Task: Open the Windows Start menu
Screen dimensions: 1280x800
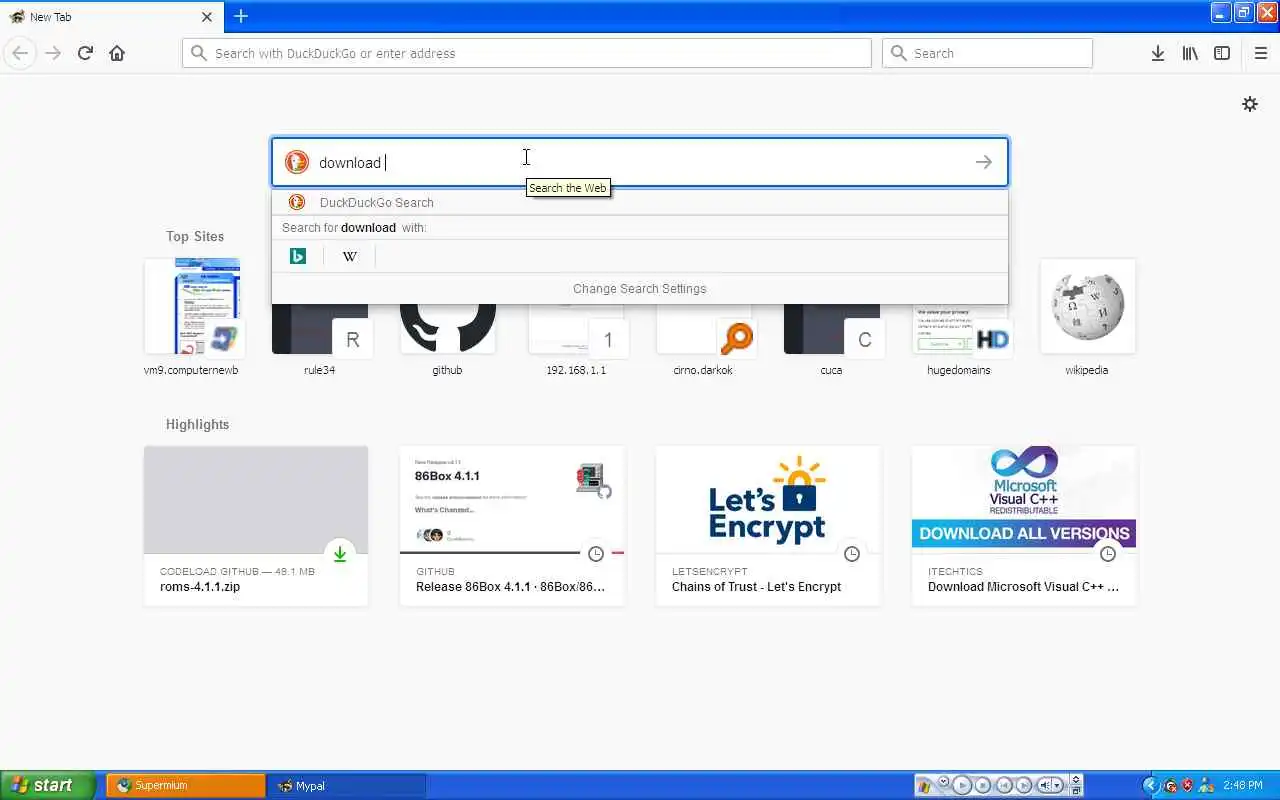Action: (x=47, y=785)
